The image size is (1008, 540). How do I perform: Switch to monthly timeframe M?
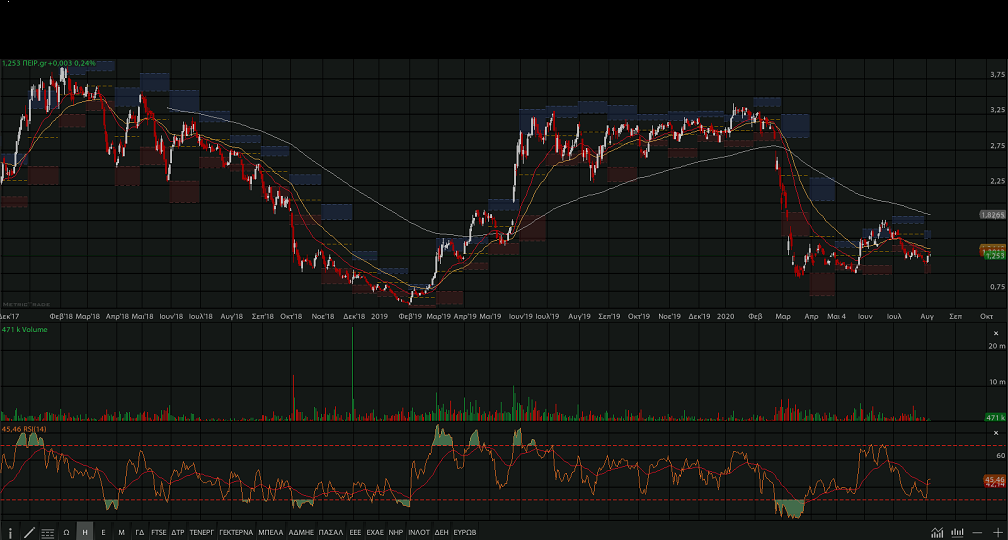[x=121, y=532]
